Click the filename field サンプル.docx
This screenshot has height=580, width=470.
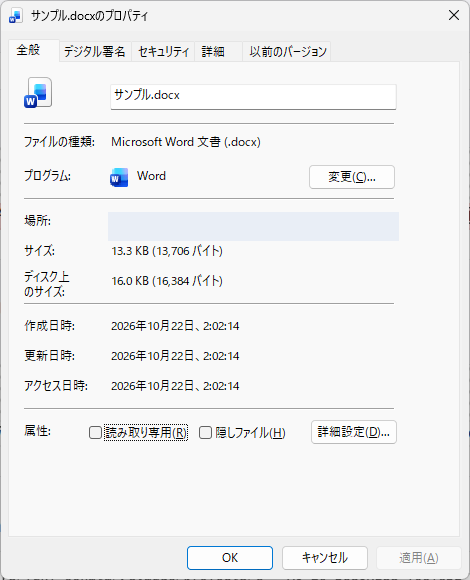pyautogui.click(x=253, y=97)
